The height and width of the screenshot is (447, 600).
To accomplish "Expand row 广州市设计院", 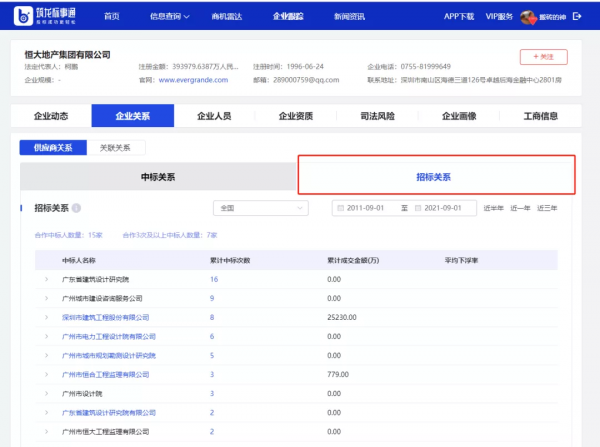I will click(x=46, y=394).
